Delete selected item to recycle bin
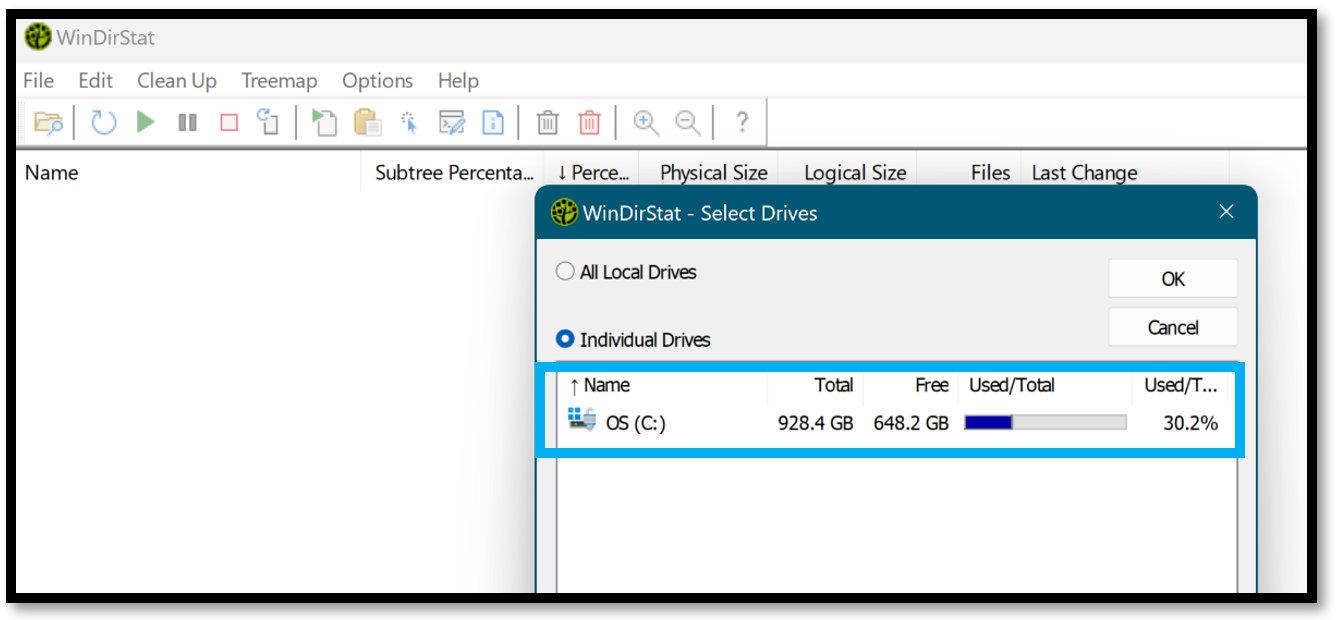The width and height of the screenshot is (1340, 620). point(546,122)
